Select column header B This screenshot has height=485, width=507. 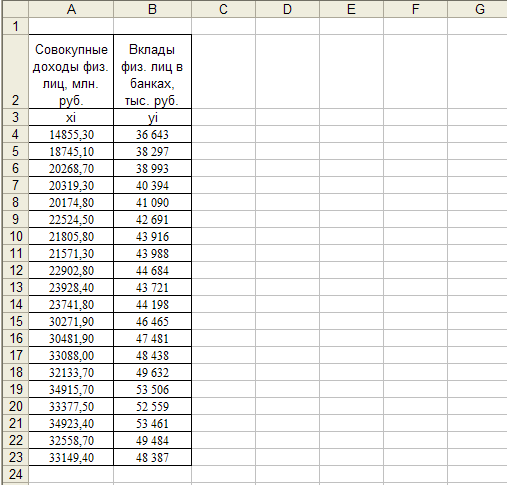pyautogui.click(x=152, y=9)
